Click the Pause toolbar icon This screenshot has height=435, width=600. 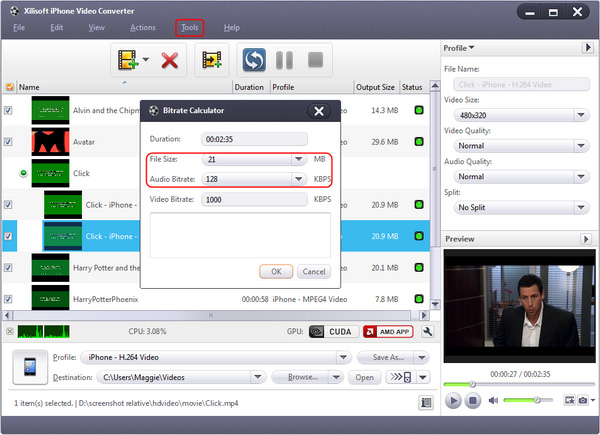coord(284,60)
